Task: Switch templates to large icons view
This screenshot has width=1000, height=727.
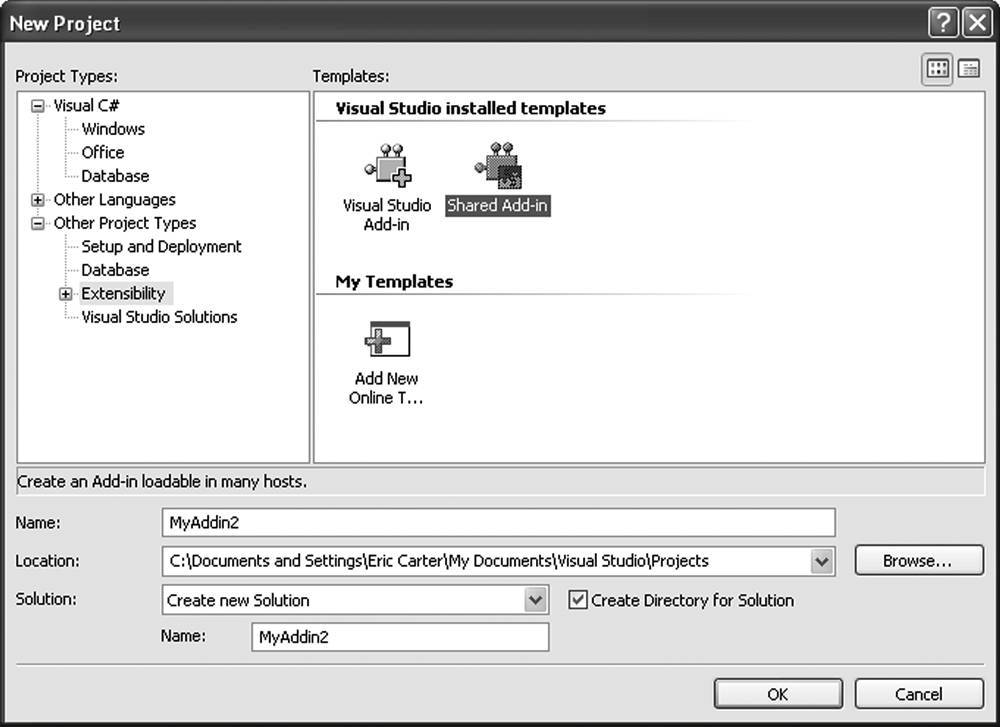Action: (937, 69)
